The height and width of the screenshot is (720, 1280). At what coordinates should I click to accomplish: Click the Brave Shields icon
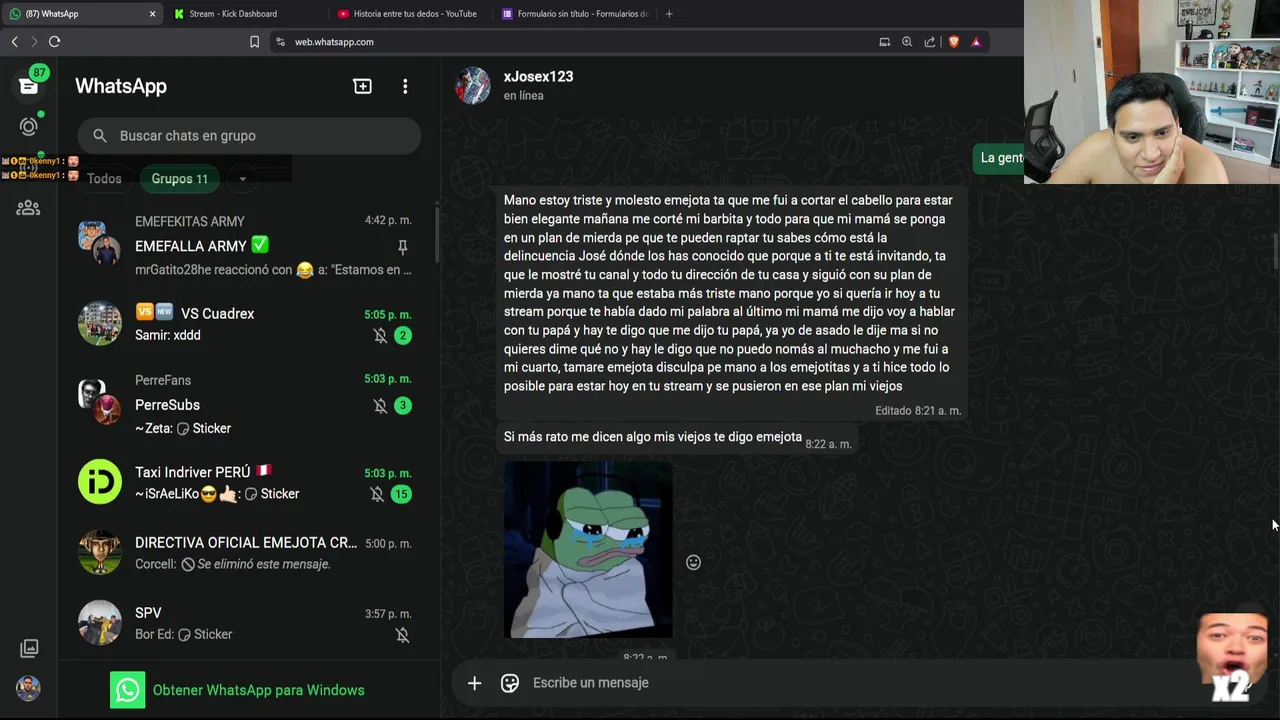point(953,42)
